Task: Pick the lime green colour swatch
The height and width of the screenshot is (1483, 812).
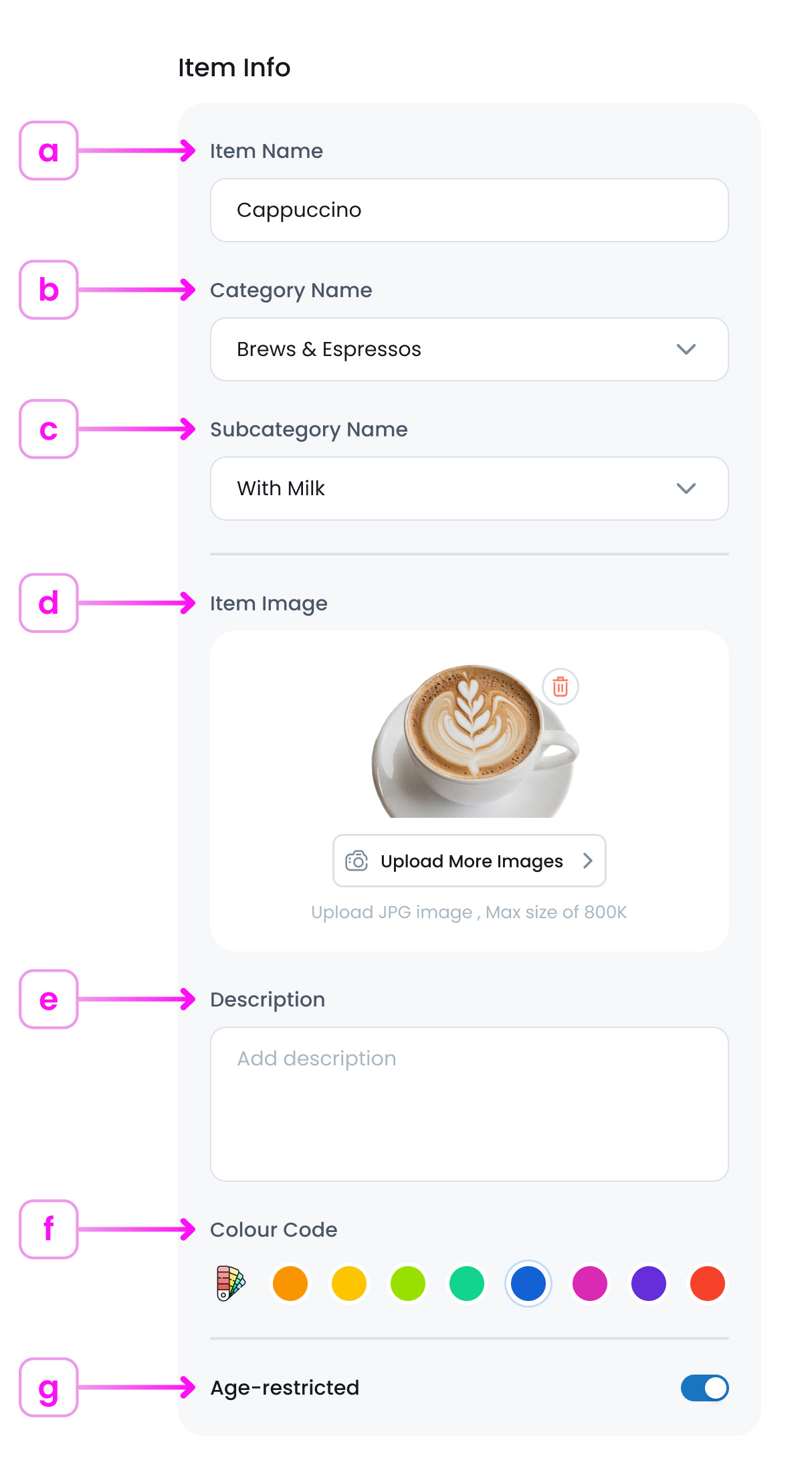Action: point(408,1284)
